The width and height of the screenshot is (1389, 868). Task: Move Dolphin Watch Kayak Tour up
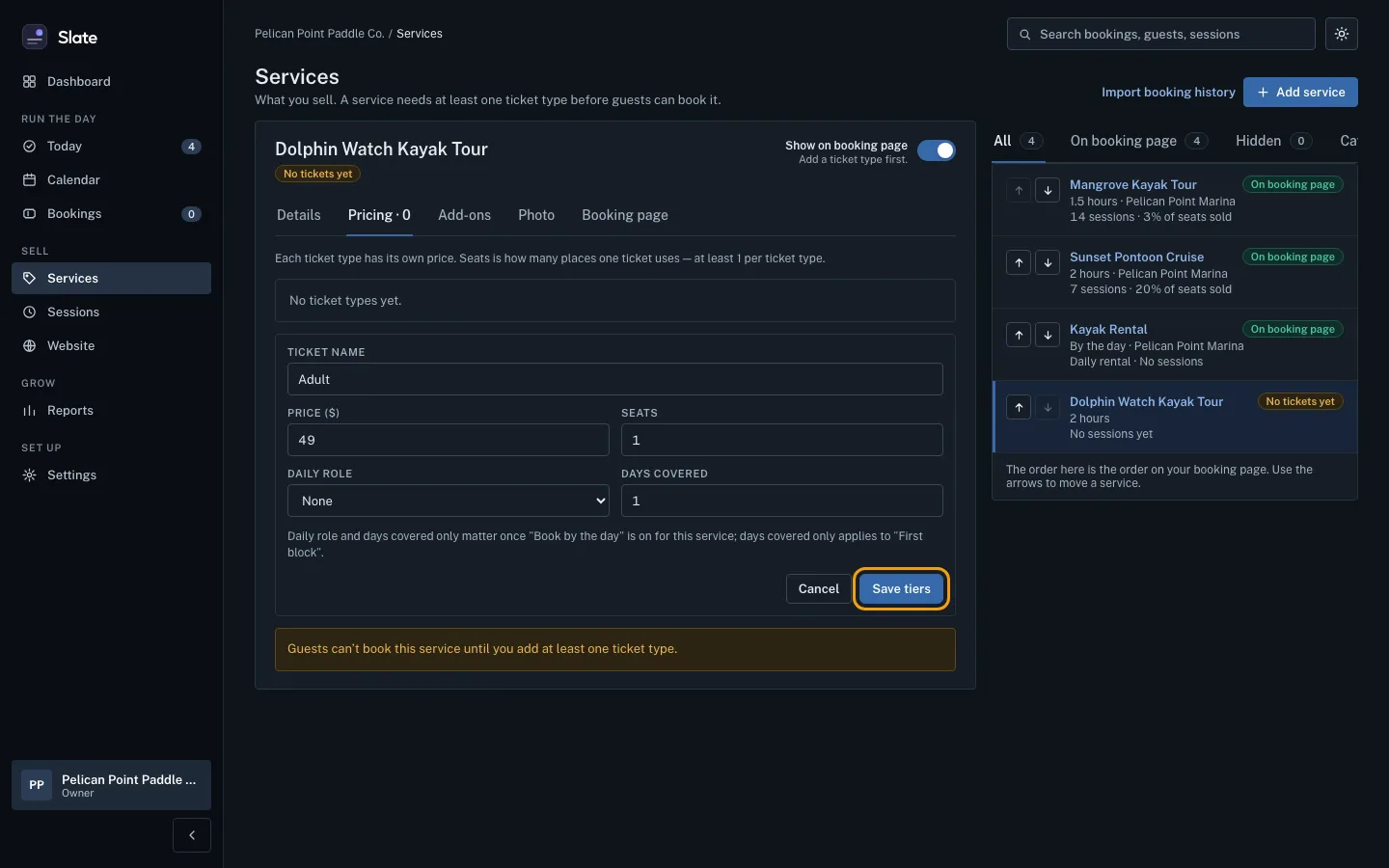1019,407
